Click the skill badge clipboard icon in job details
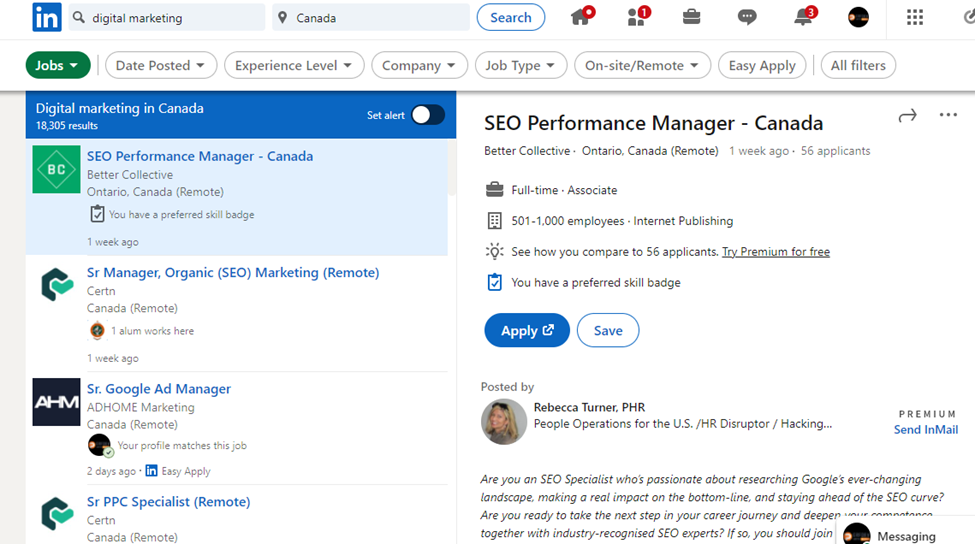975x544 pixels. [x=494, y=282]
